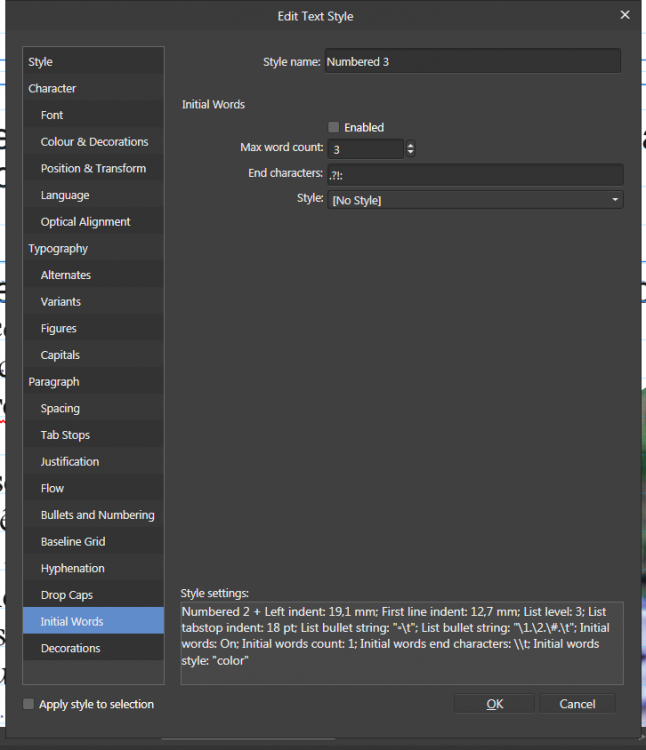Image resolution: width=646 pixels, height=750 pixels.
Task: Open Decorations at bottom of list
Action: pos(70,648)
